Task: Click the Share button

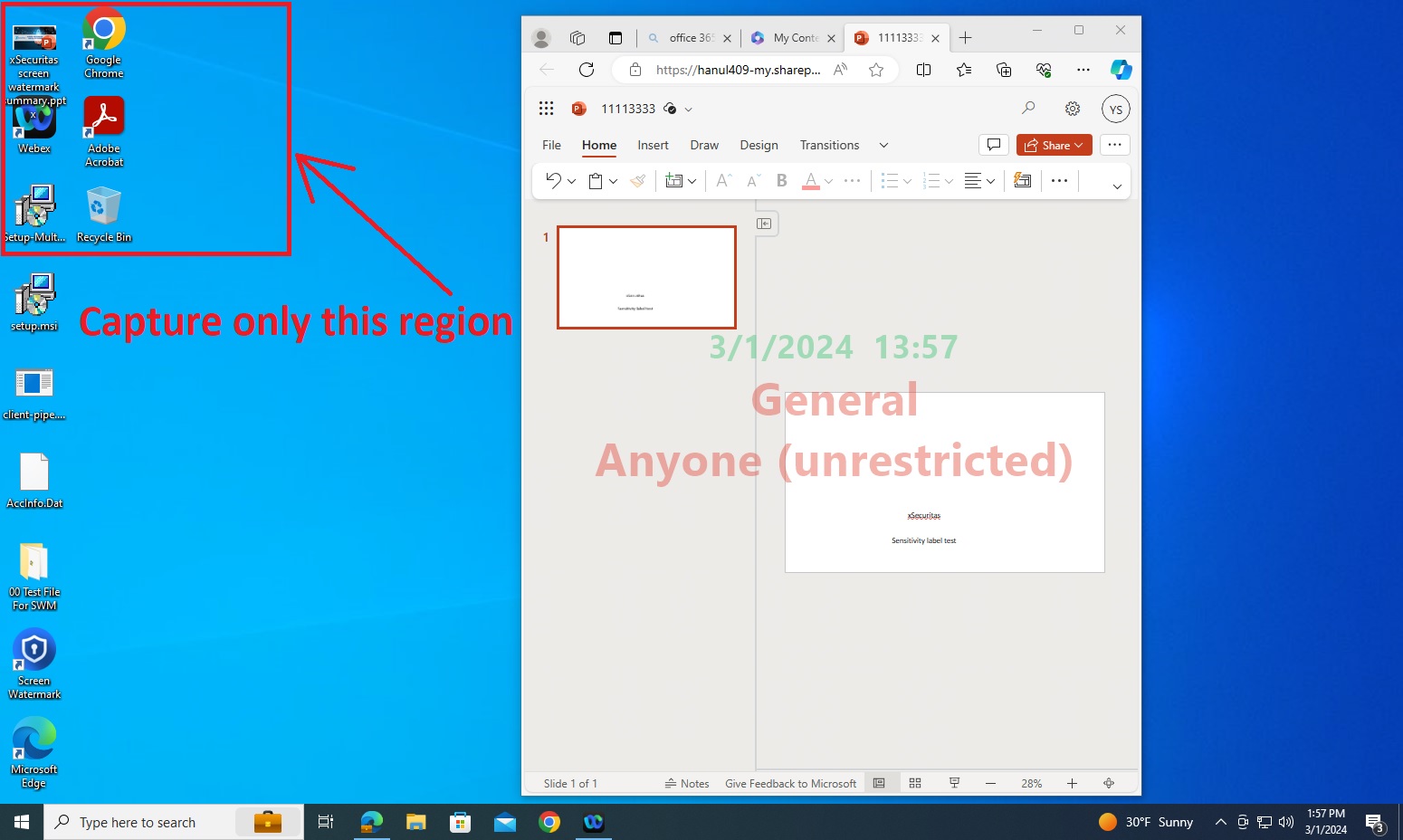Action: (1053, 145)
